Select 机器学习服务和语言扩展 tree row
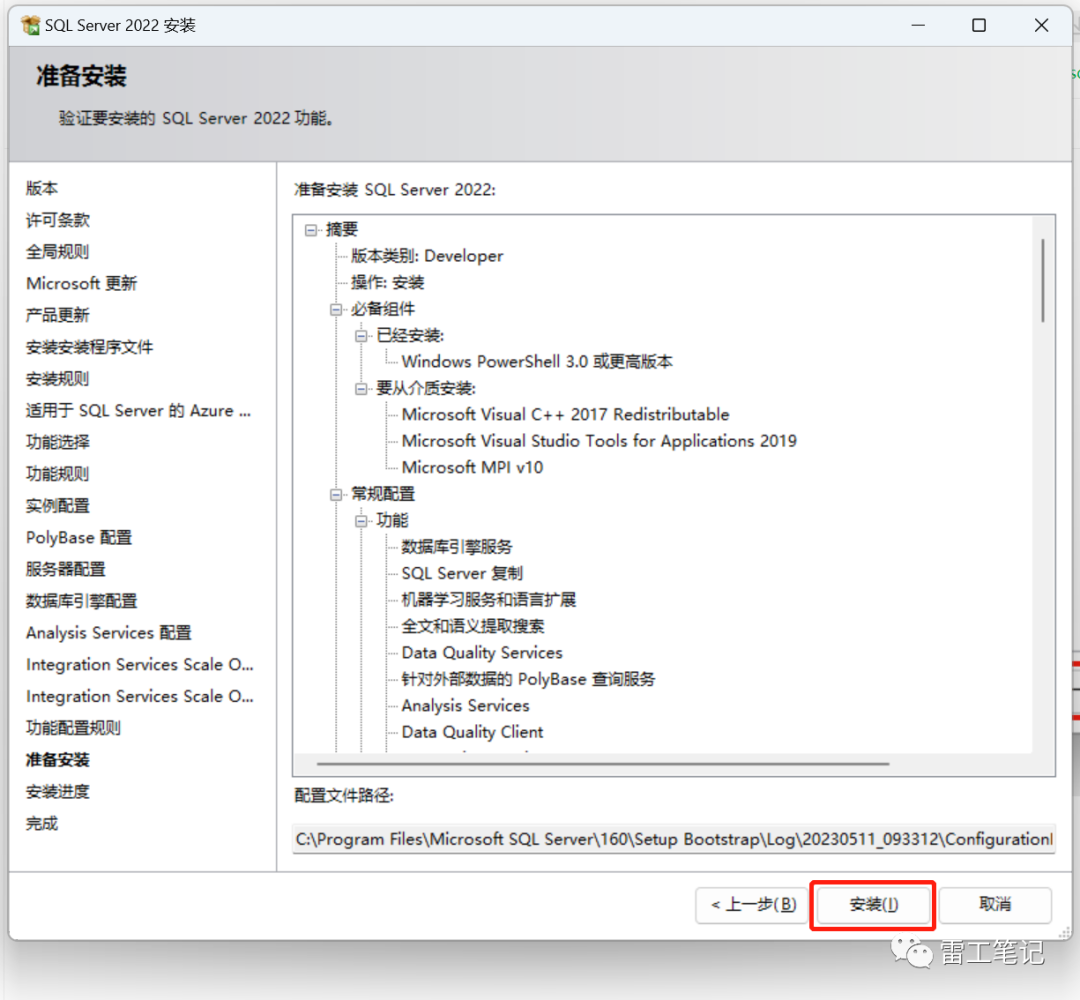Screen dimensions: 1080x1000 pos(489,600)
